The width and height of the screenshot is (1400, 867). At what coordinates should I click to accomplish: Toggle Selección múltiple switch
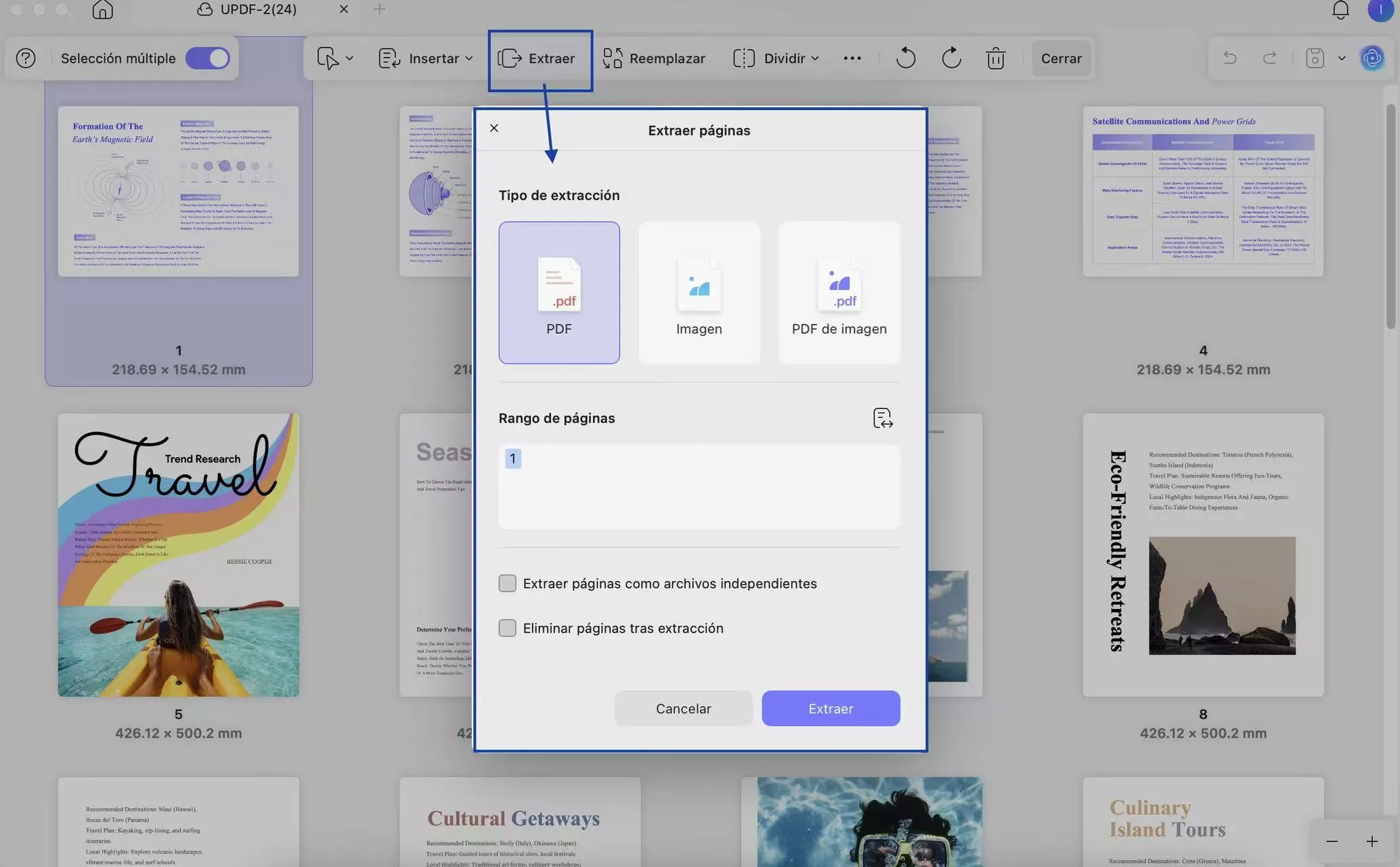click(208, 58)
